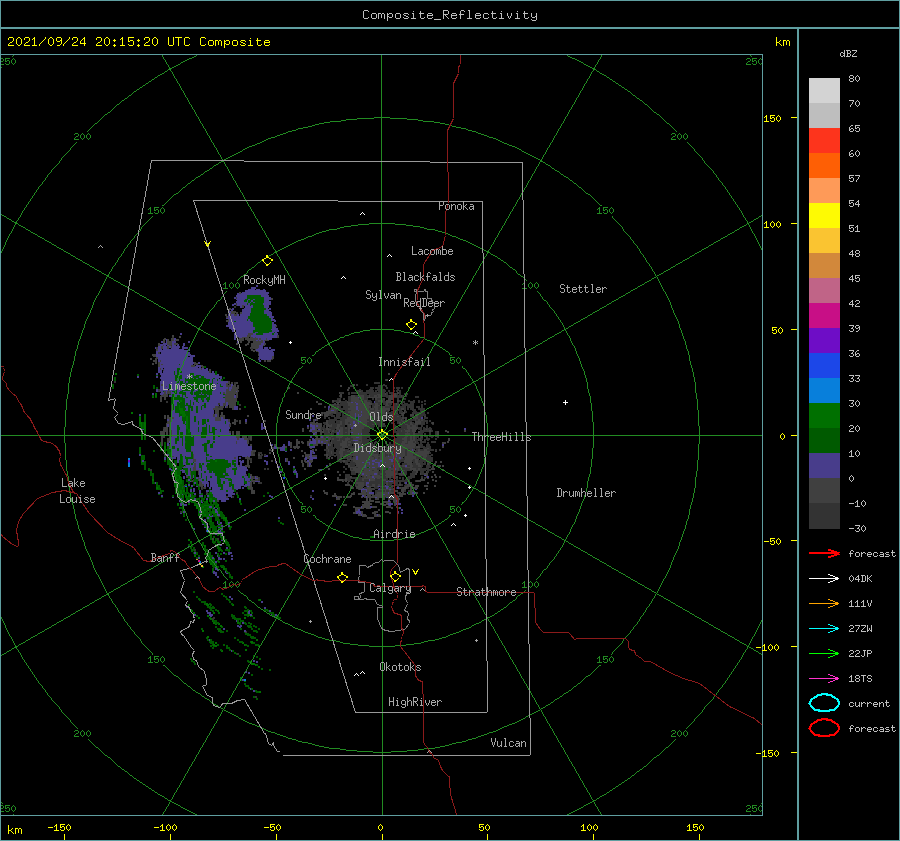Click the Lake Louise label

point(77,491)
